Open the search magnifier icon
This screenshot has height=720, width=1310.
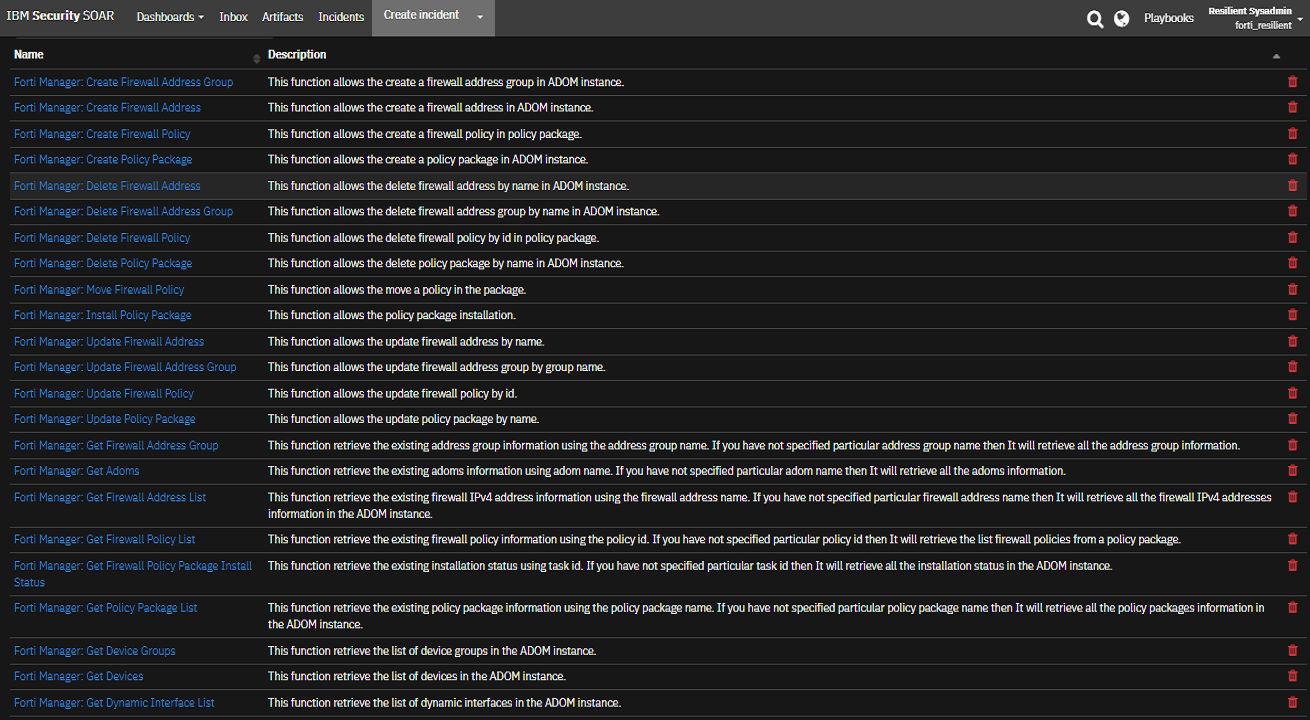[1095, 18]
